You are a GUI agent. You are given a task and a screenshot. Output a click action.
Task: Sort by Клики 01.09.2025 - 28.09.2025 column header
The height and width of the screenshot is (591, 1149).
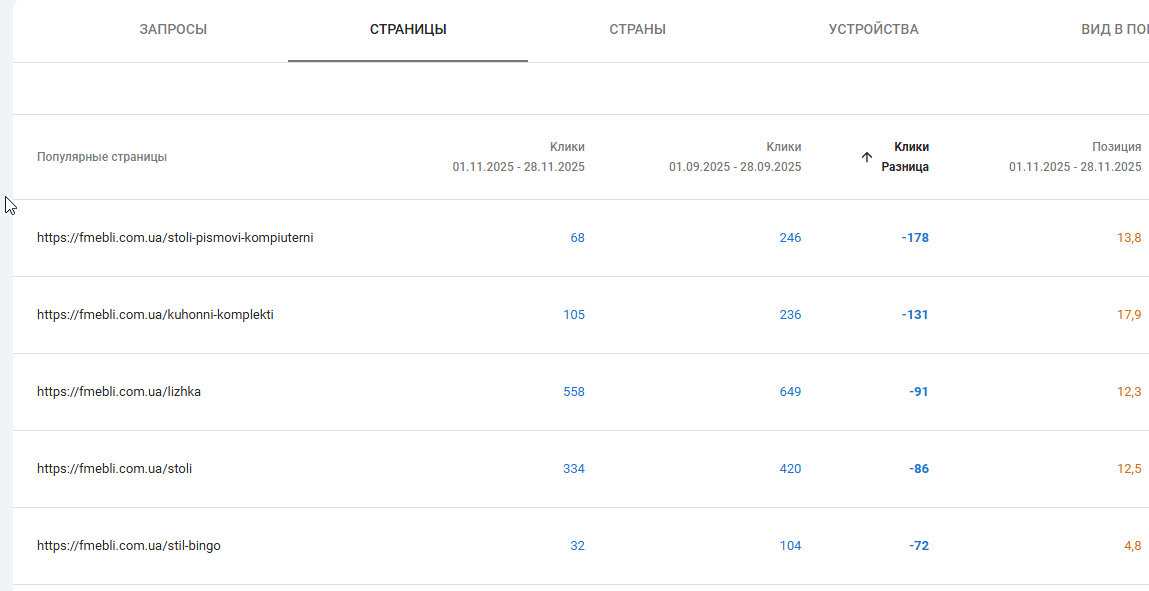735,157
